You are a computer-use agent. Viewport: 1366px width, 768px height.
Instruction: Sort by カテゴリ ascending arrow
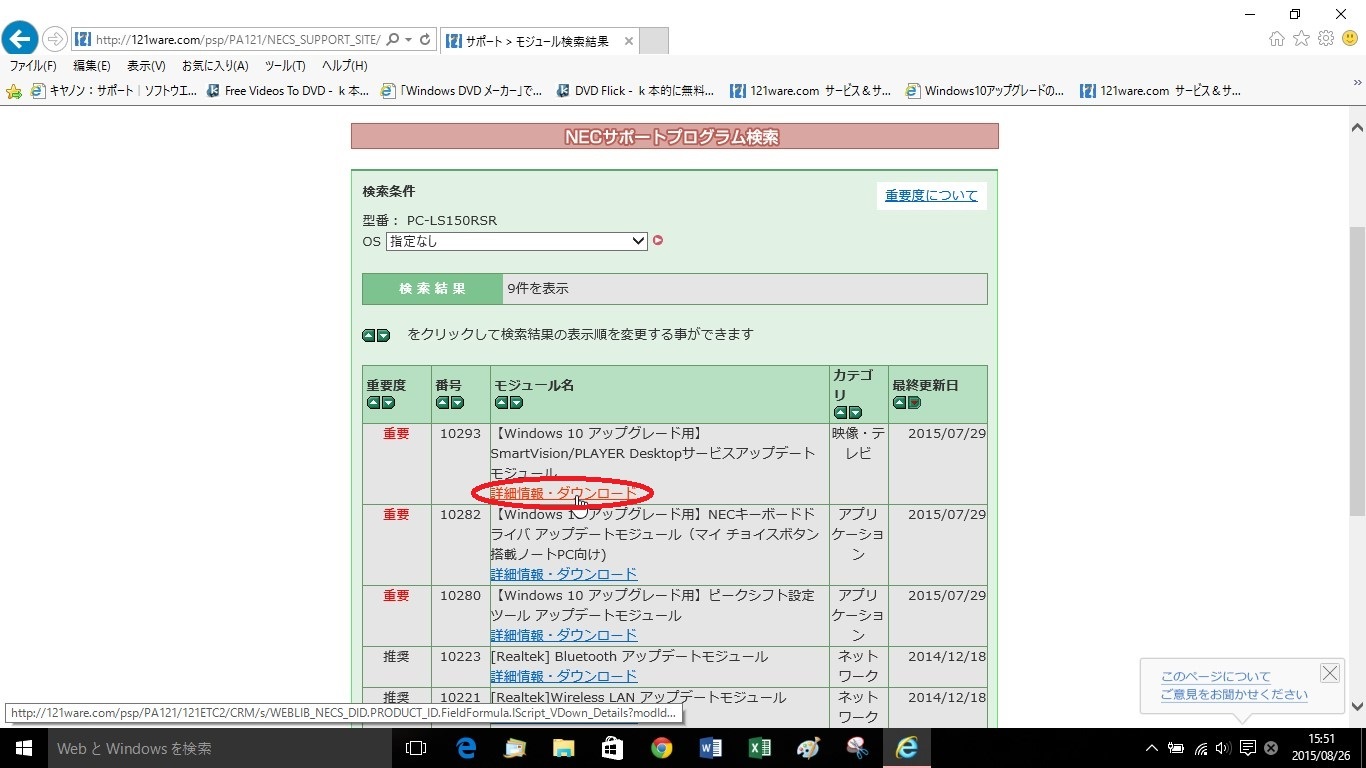(x=840, y=413)
